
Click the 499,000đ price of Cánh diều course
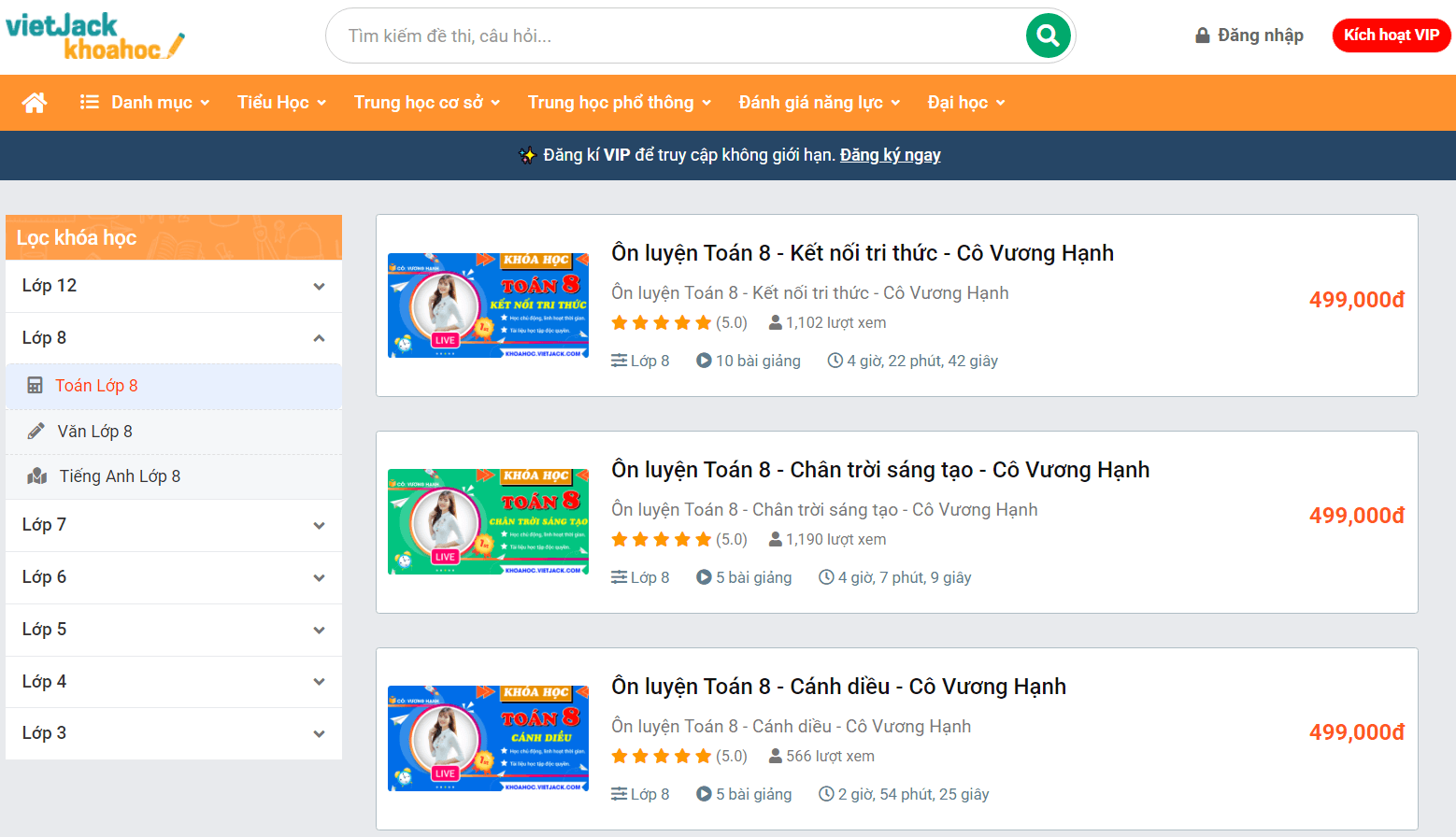[x=1357, y=732]
